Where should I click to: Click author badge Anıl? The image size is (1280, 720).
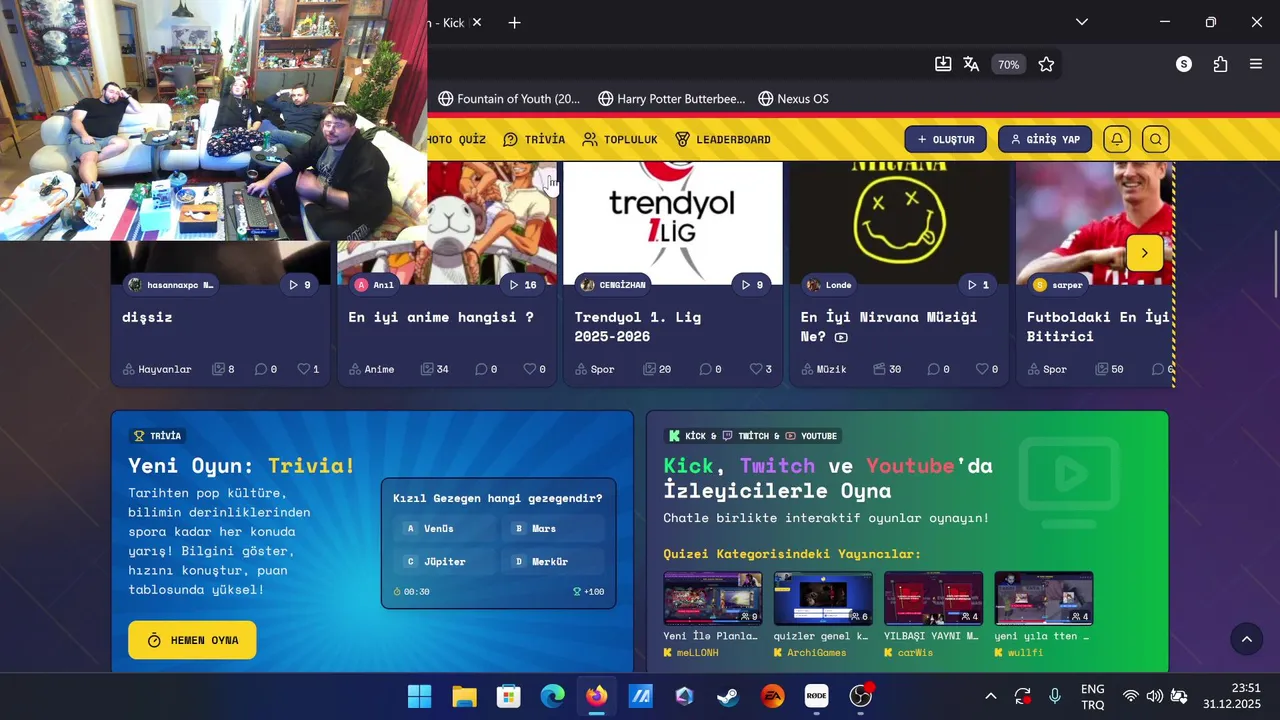(x=375, y=285)
